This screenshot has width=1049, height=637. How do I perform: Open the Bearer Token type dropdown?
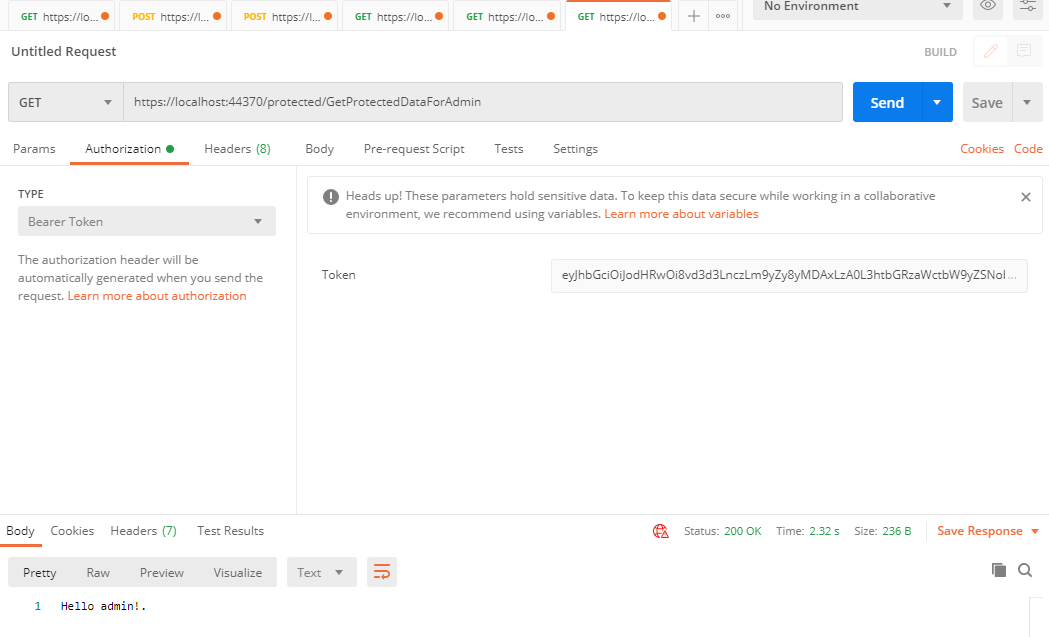146,221
